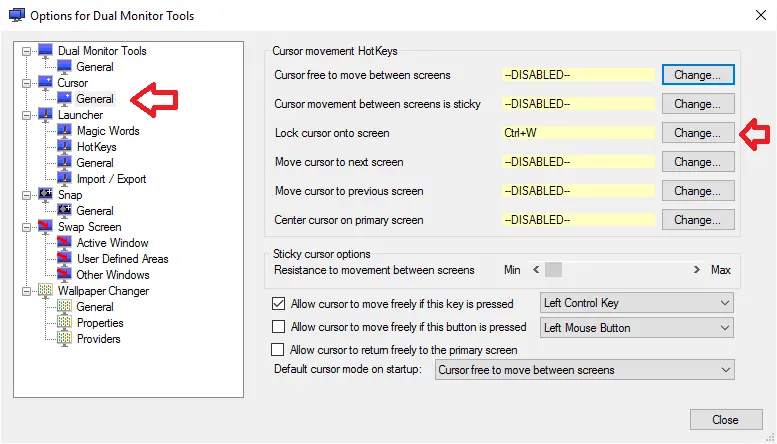Image resolution: width=777 pixels, height=444 pixels.
Task: Click the User Defined Areas icon
Action: tap(64, 258)
